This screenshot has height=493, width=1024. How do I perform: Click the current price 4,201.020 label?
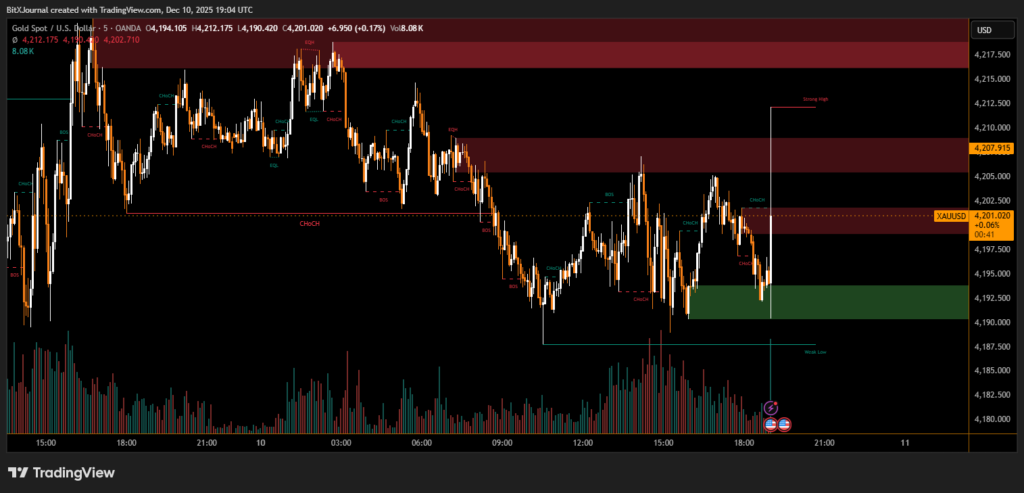pyautogui.click(x=992, y=215)
